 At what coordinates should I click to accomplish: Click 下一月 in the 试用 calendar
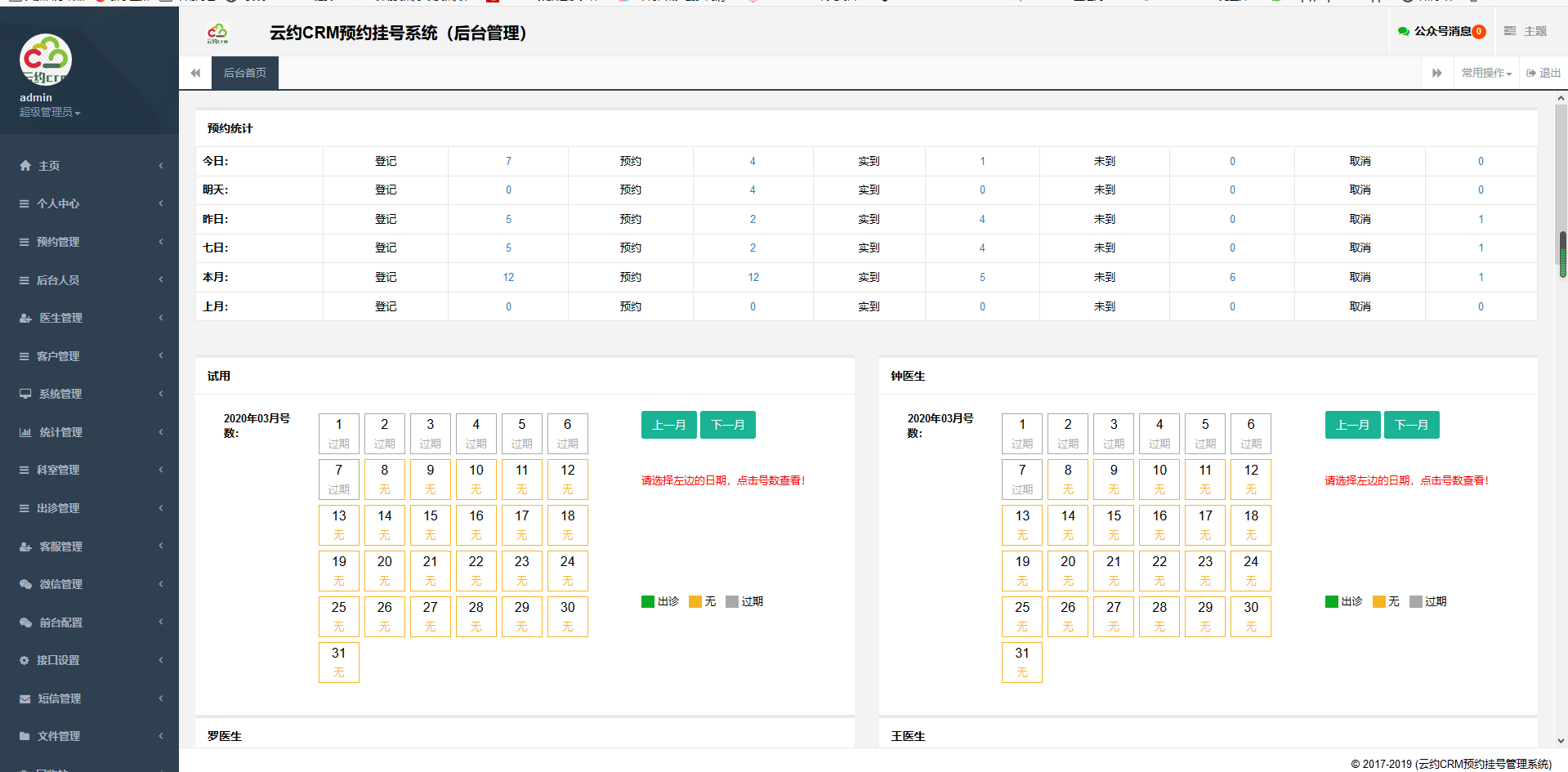727,425
